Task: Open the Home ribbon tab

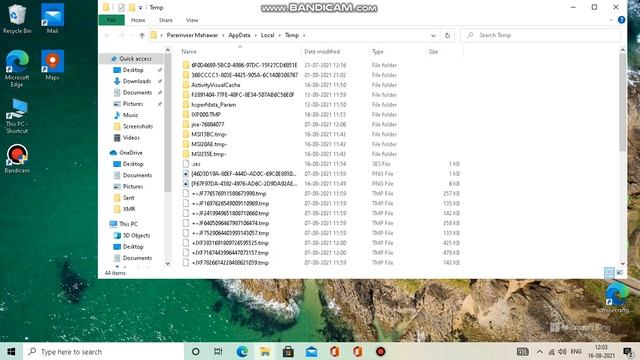Action: click(x=138, y=20)
